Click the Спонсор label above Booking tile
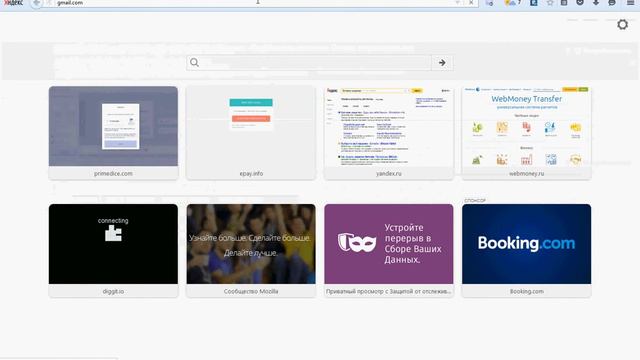Screen dimensions: 640x360 (x=475, y=200)
